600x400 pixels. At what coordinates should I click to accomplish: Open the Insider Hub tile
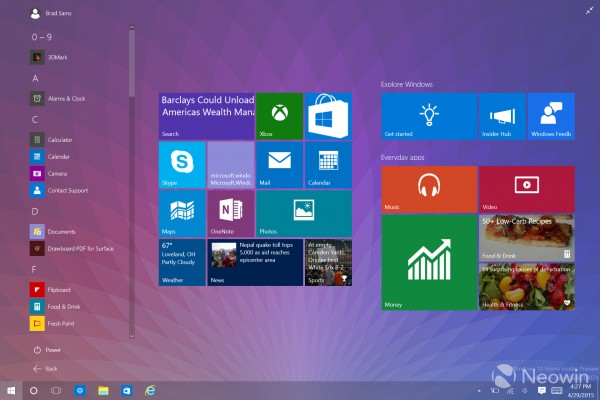pos(501,116)
